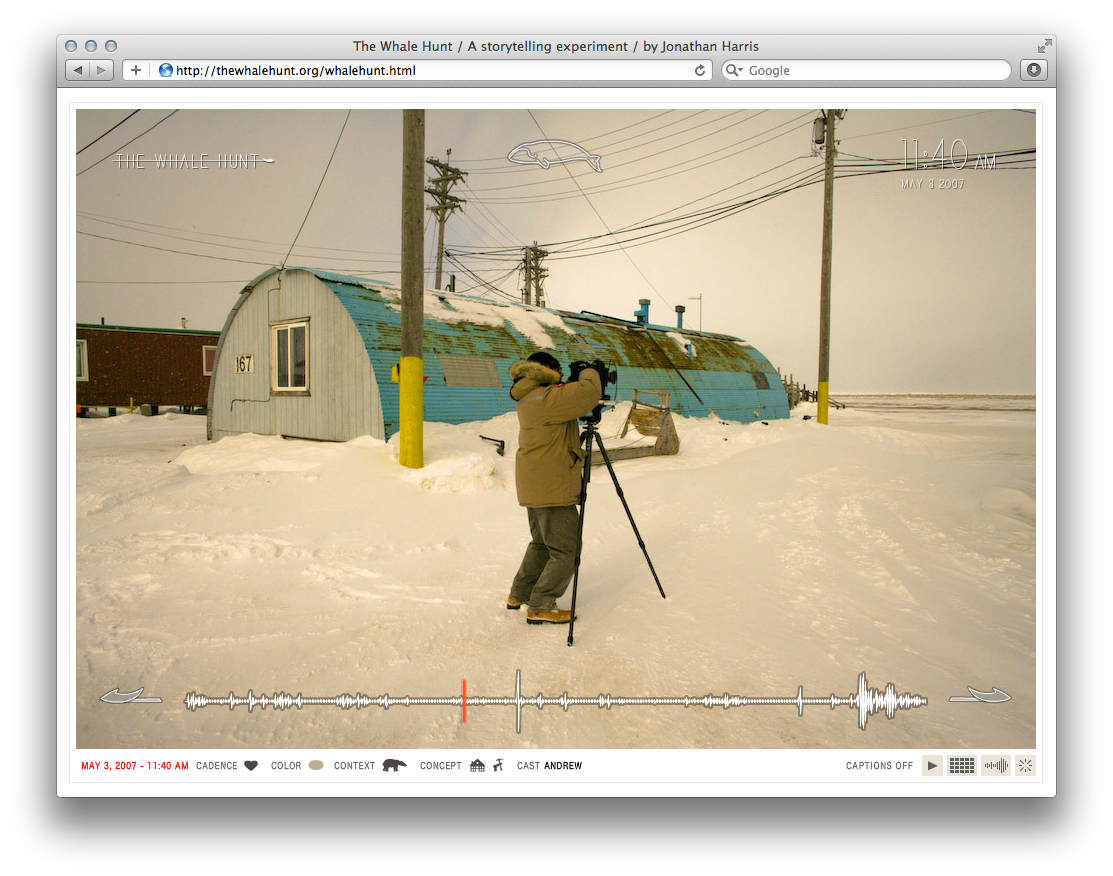Start slideshow with the play button

pos(932,766)
